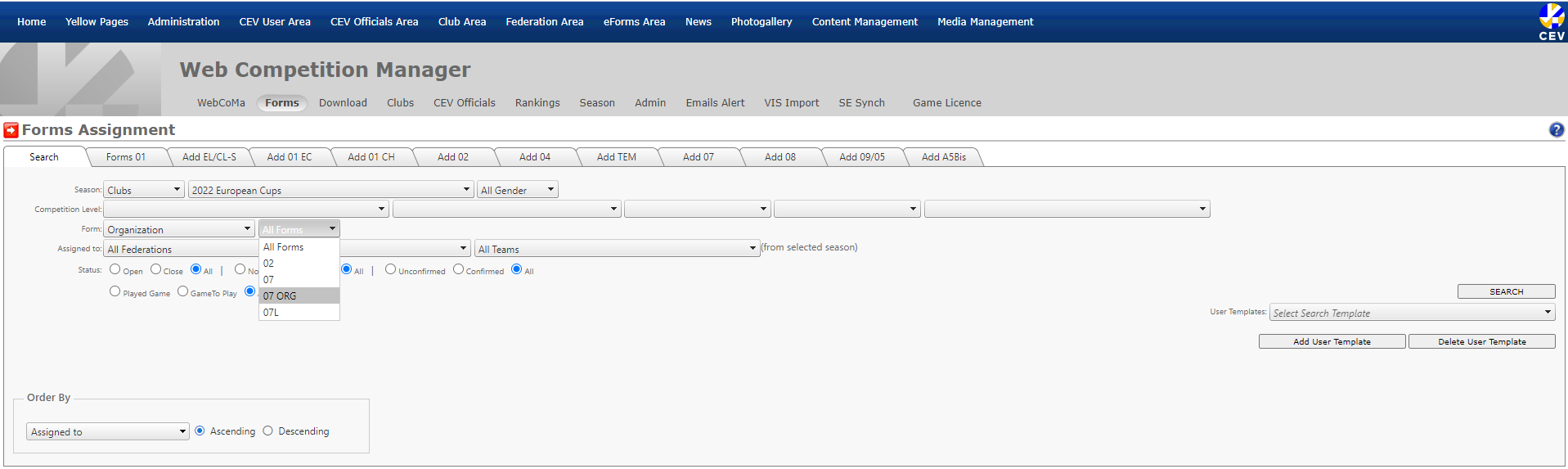Image resolution: width=1568 pixels, height=469 pixels.
Task: Click the Add User Template button
Action: point(1332,341)
